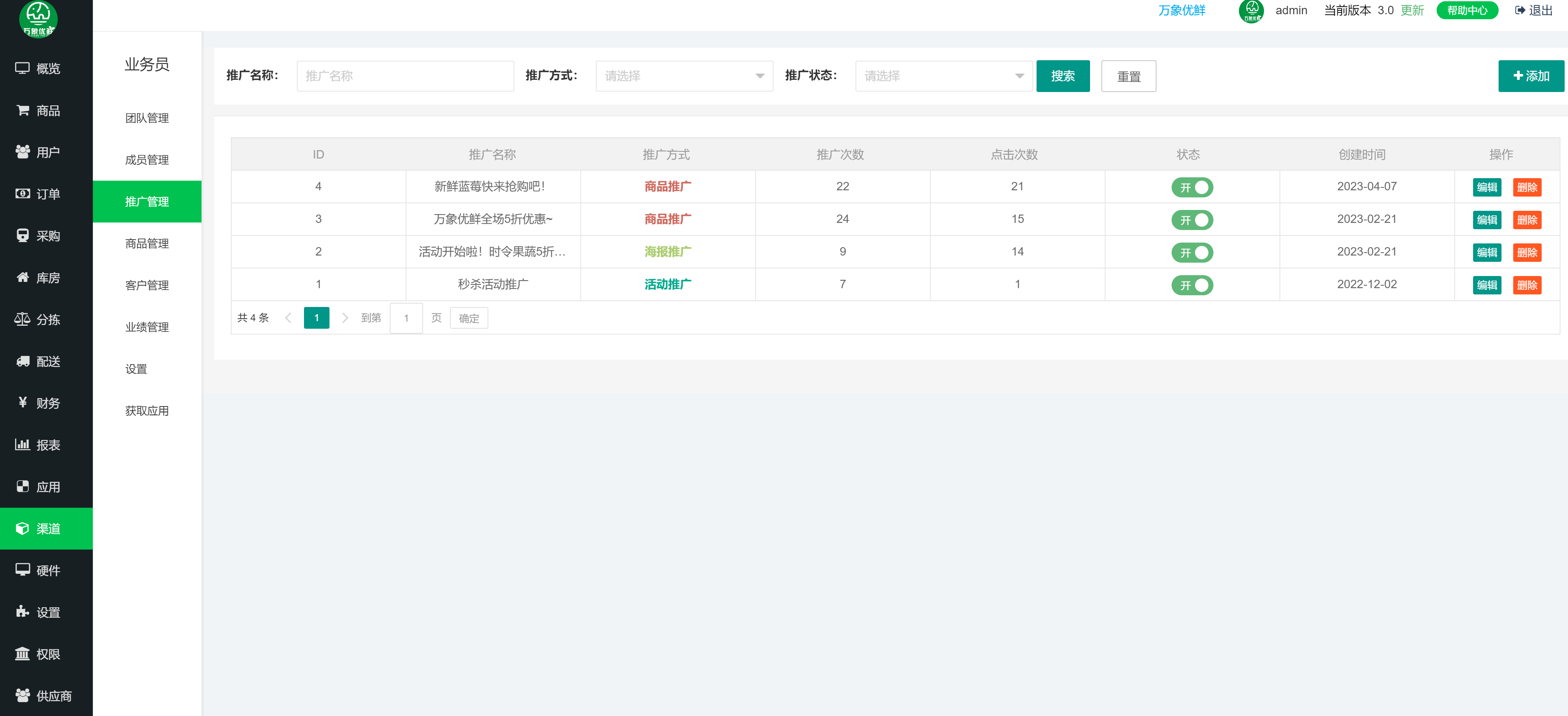Expand the 推广方式 dropdown

(684, 76)
